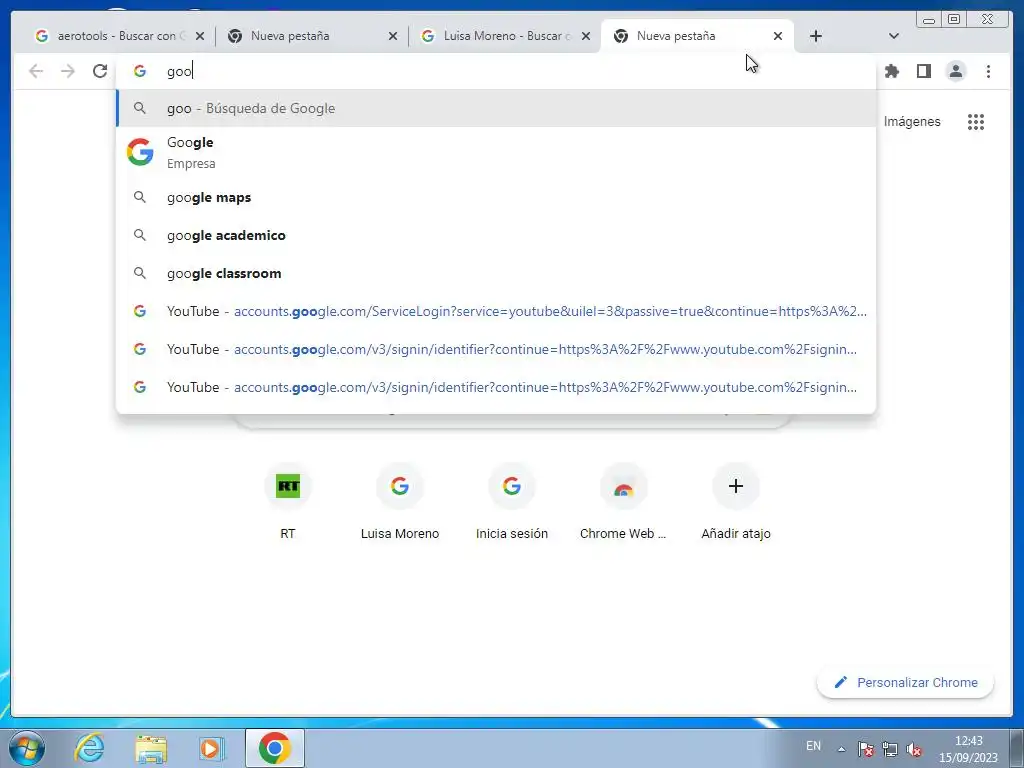The width and height of the screenshot is (1024, 768).
Task: Toggle the side panel icon
Action: [x=923, y=71]
